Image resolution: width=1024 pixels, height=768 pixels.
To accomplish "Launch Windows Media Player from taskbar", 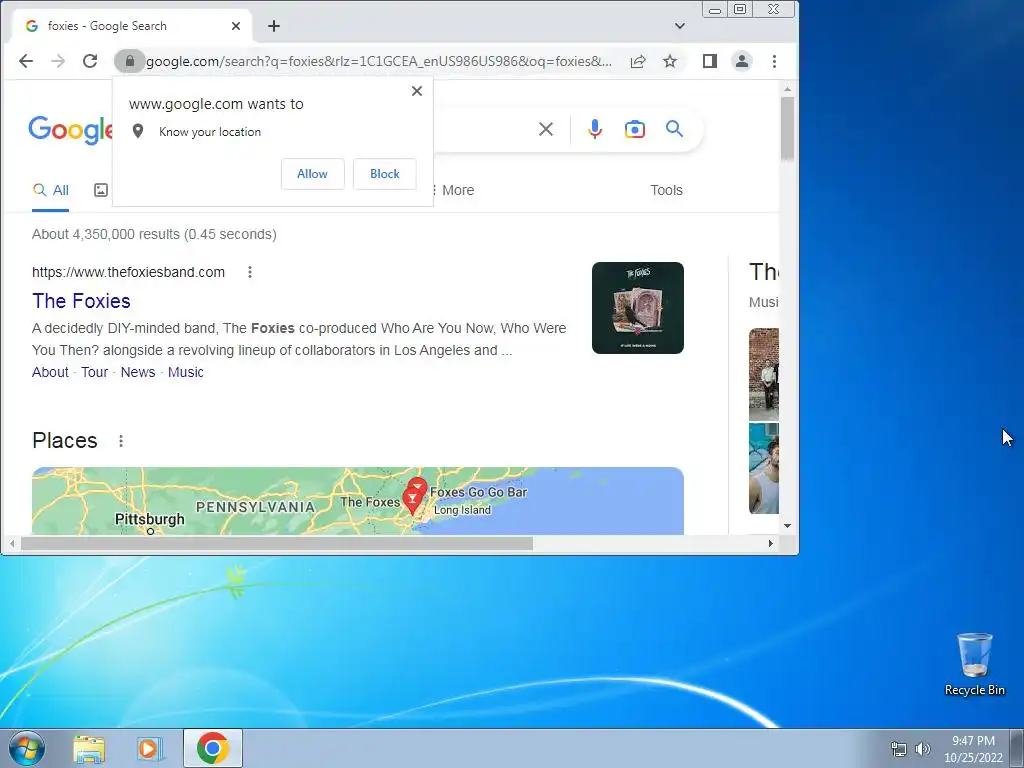I will tap(150, 748).
